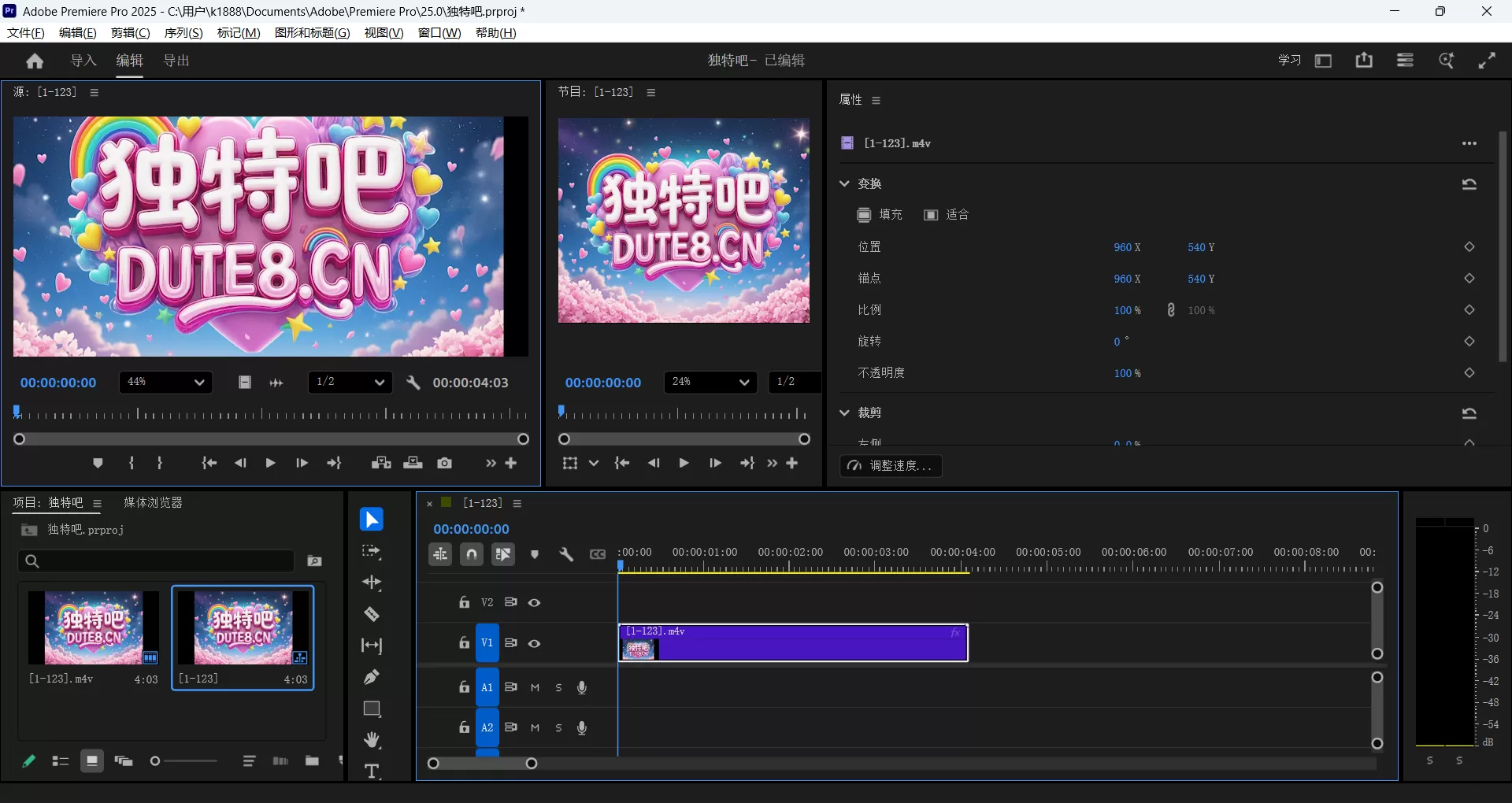Select the Type tool

coord(372,771)
